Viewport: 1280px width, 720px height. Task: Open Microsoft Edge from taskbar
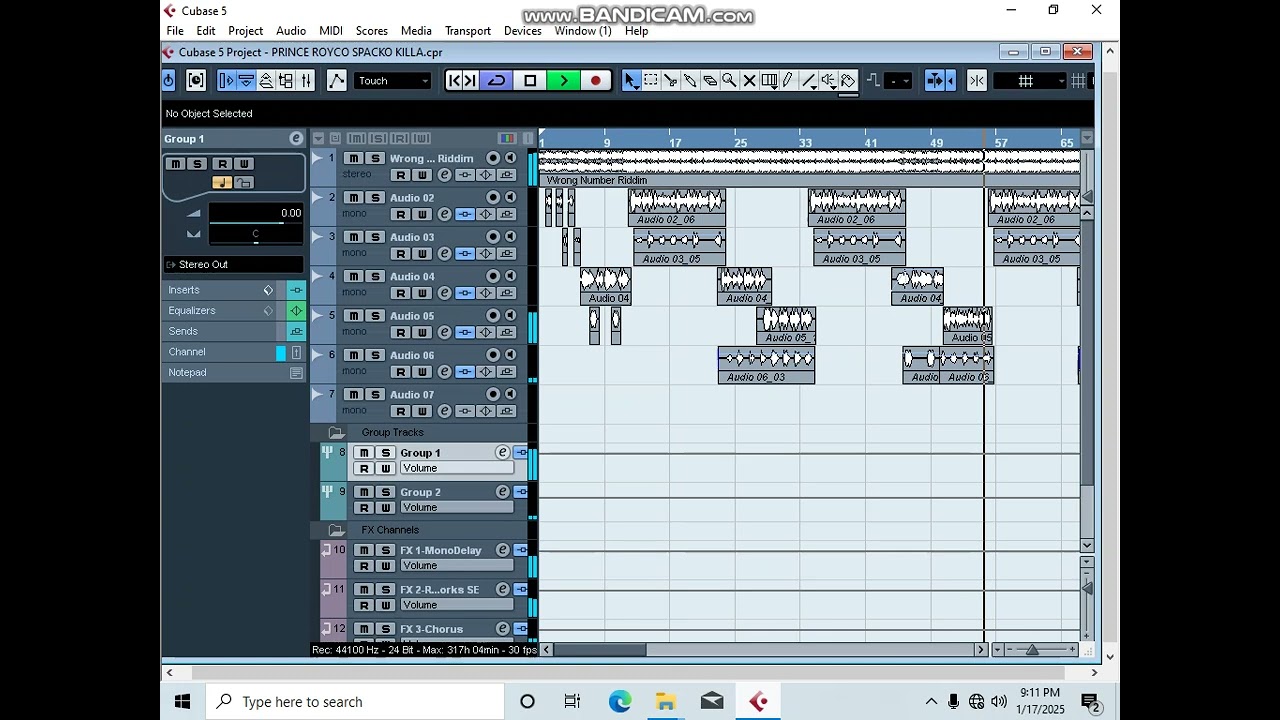point(620,702)
